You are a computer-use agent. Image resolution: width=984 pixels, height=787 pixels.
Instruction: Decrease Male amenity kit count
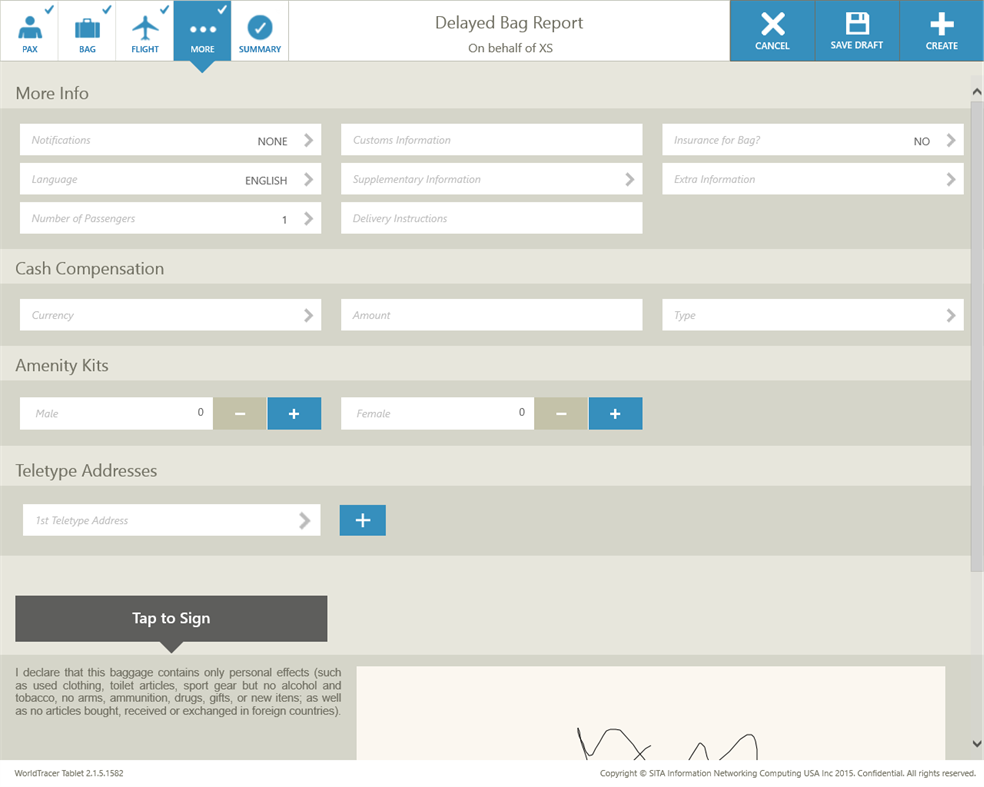[x=240, y=414]
